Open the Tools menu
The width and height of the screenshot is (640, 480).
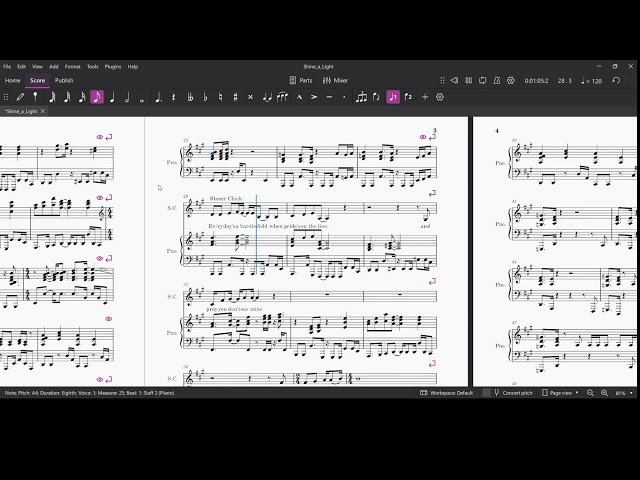point(93,67)
